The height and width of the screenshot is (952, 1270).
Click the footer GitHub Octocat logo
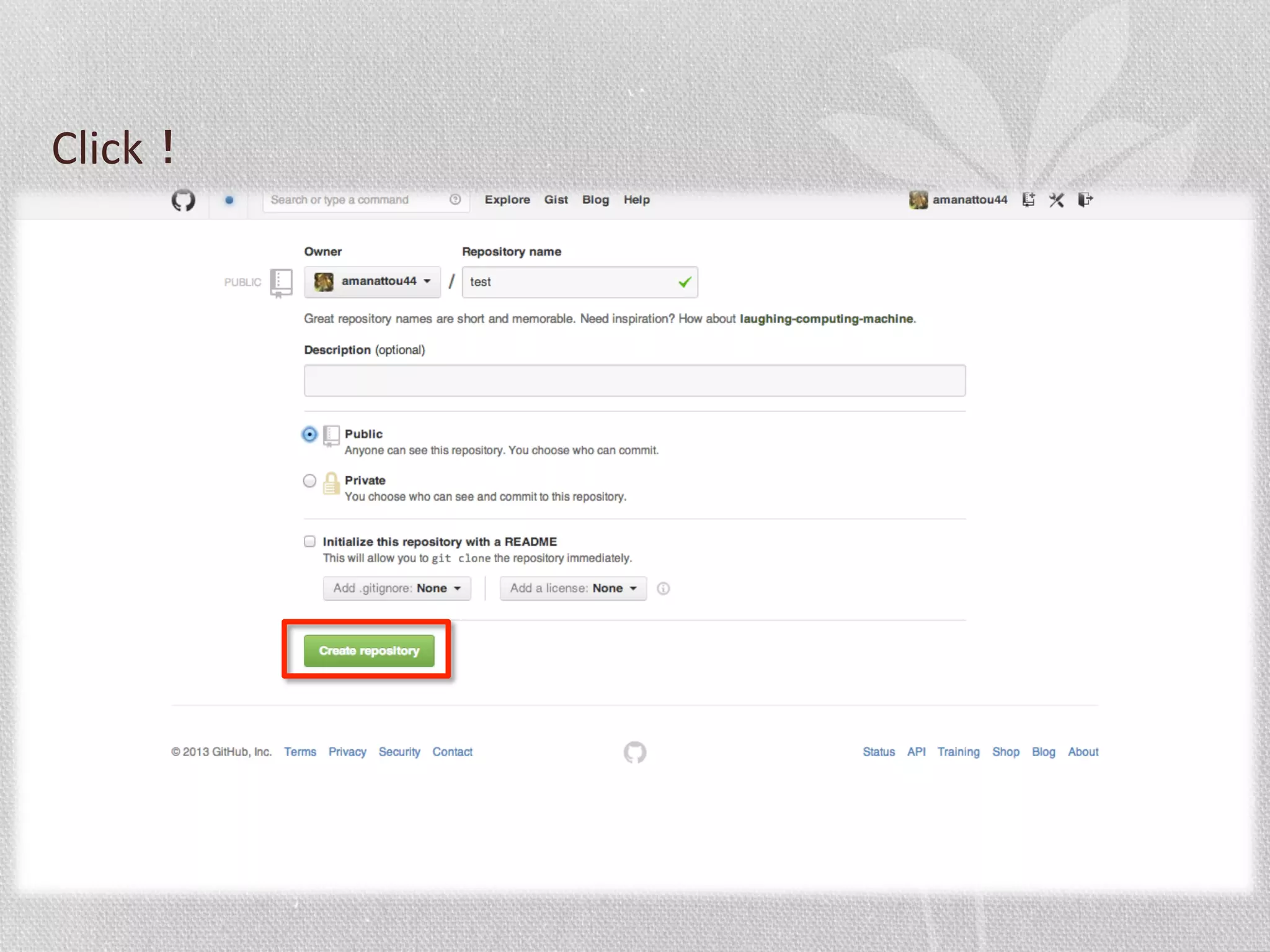[634, 752]
